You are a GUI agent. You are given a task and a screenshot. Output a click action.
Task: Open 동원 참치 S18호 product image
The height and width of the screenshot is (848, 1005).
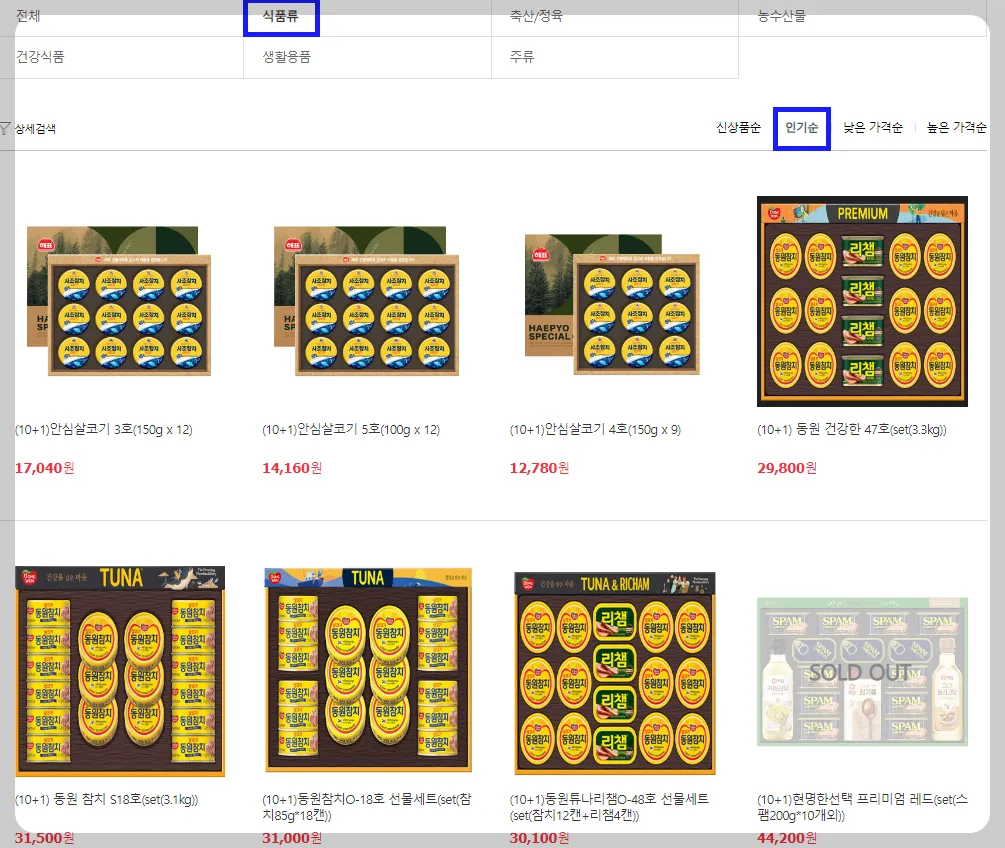(120, 671)
